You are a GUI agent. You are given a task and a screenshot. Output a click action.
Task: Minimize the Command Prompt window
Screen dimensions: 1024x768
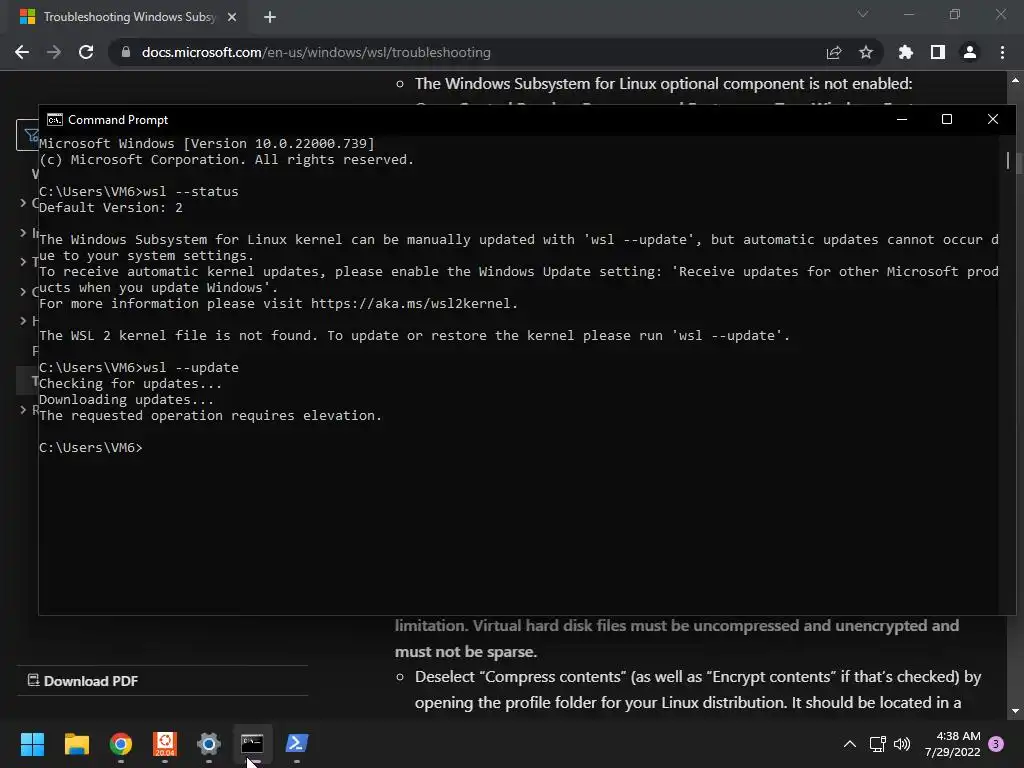point(902,120)
